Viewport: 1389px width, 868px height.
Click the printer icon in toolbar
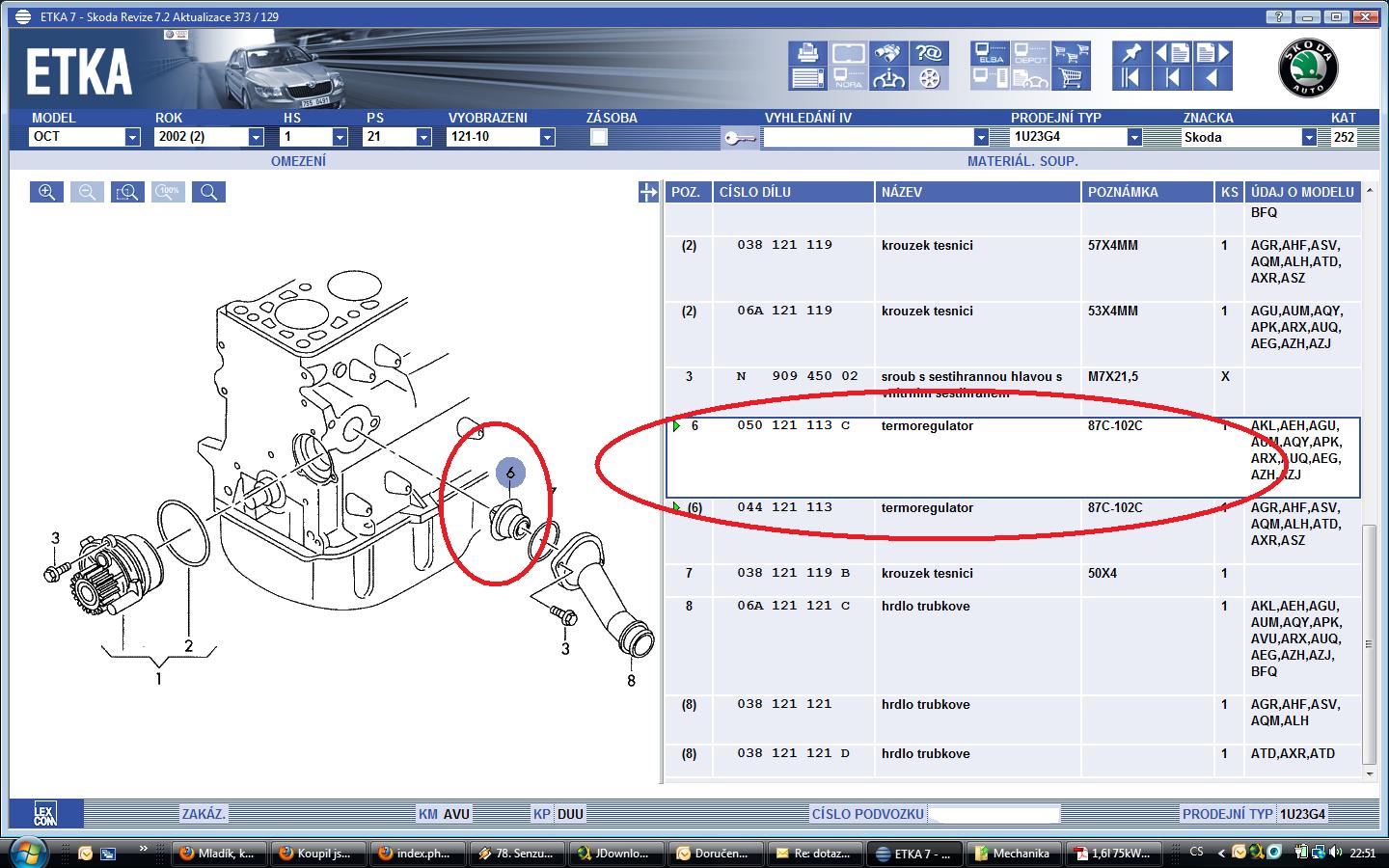pos(807,53)
